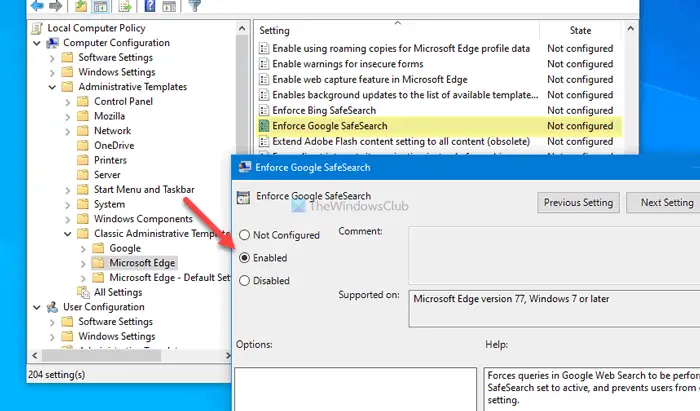700x411 pixels.
Task: Click the Help description text area
Action: pyautogui.click(x=592, y=389)
